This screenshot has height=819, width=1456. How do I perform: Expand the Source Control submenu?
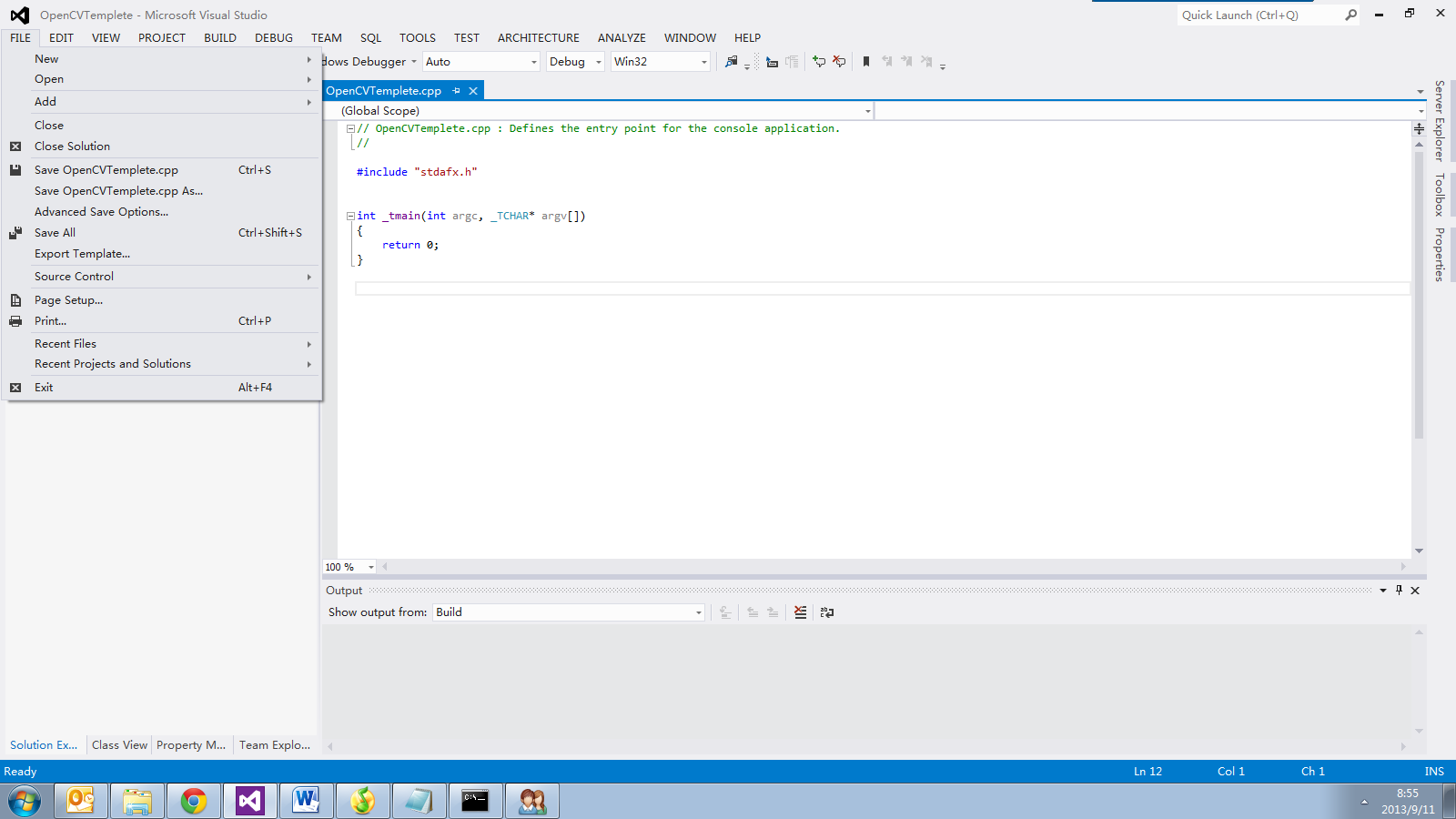pyautogui.click(x=162, y=277)
